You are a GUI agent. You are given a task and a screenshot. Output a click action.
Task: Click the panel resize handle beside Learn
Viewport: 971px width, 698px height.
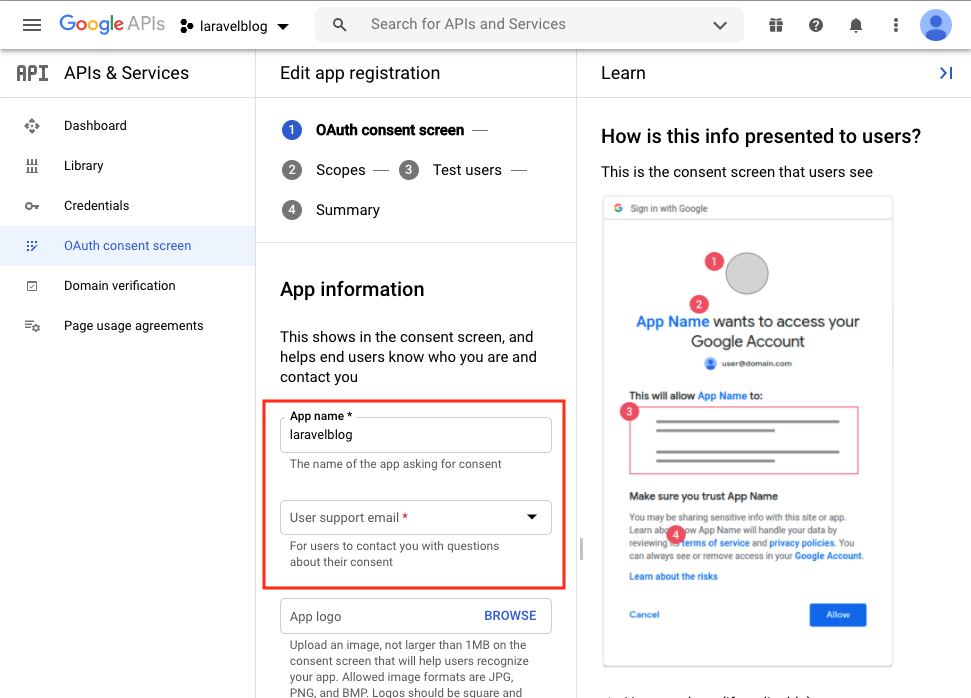581,549
